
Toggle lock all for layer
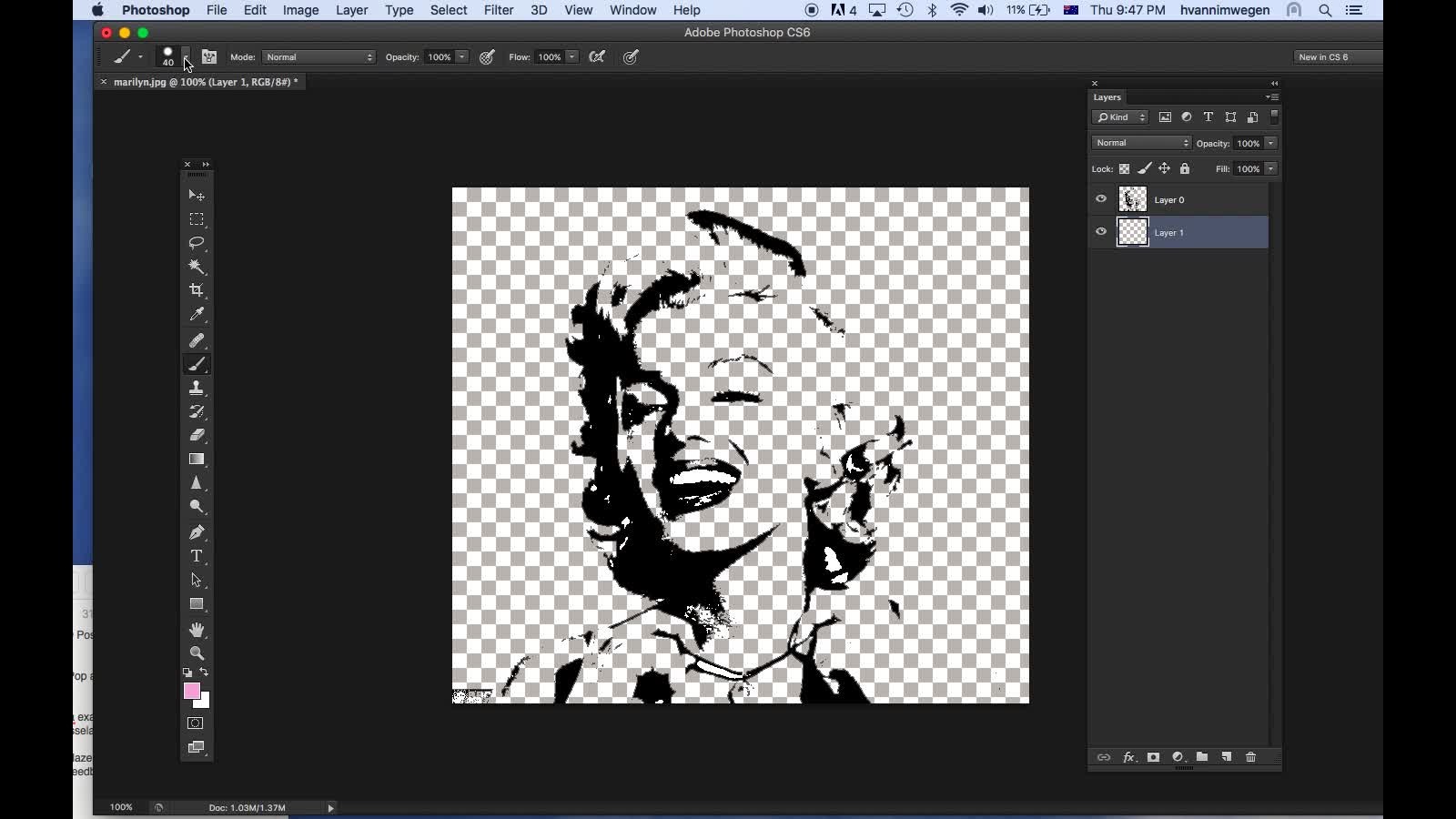[x=1185, y=169]
